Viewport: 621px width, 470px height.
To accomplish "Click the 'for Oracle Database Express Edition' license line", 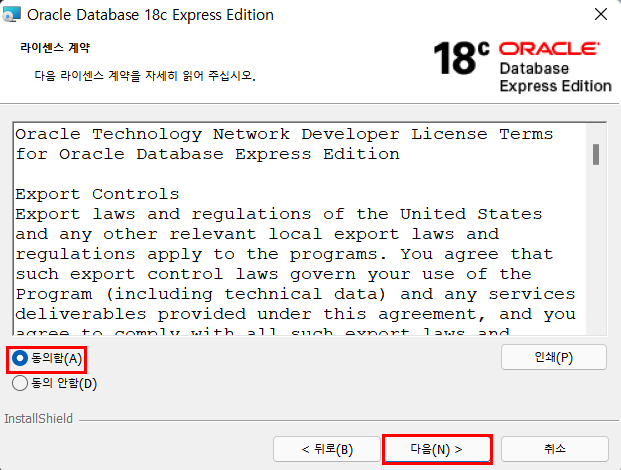I will coord(208,154).
